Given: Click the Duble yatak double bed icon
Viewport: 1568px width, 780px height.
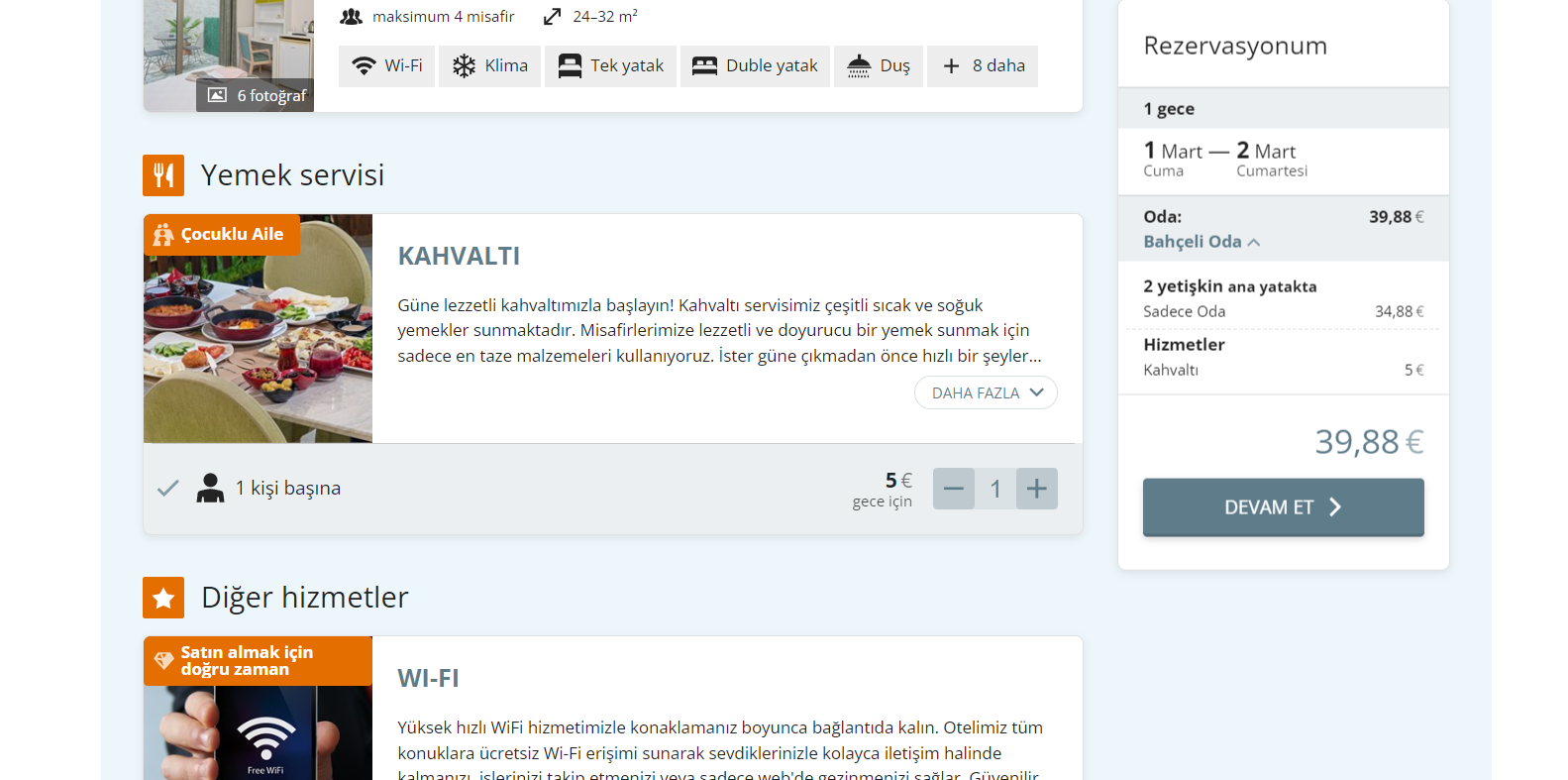Looking at the screenshot, I should click(x=704, y=66).
